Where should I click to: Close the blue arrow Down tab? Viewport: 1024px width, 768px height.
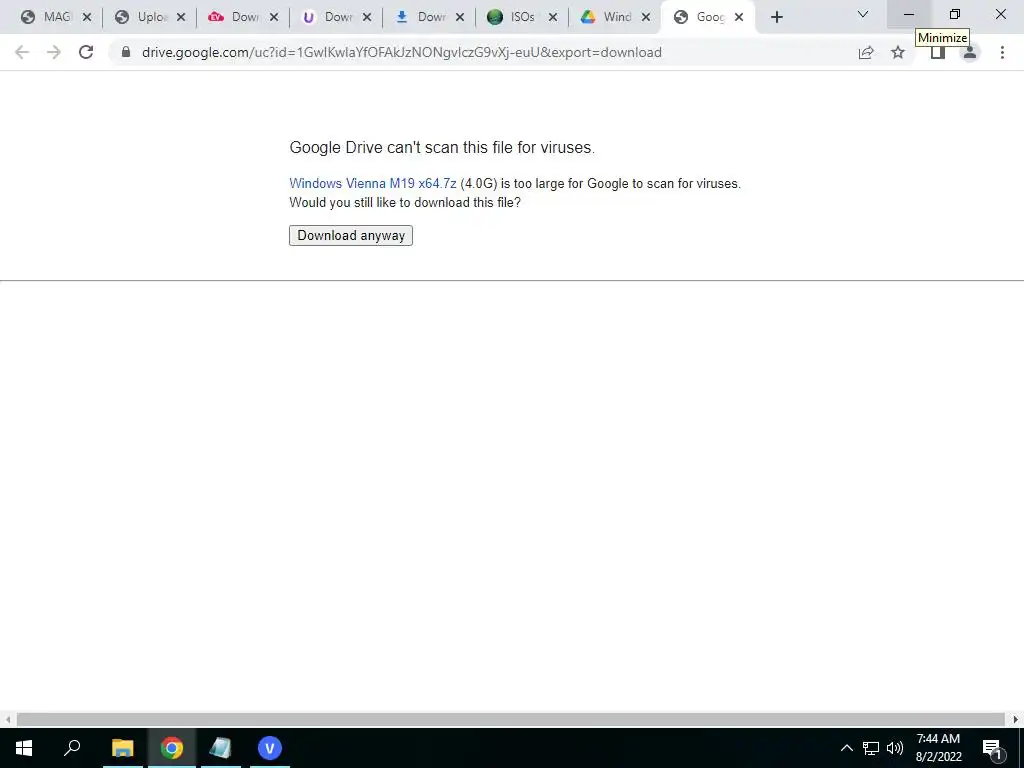tap(460, 18)
